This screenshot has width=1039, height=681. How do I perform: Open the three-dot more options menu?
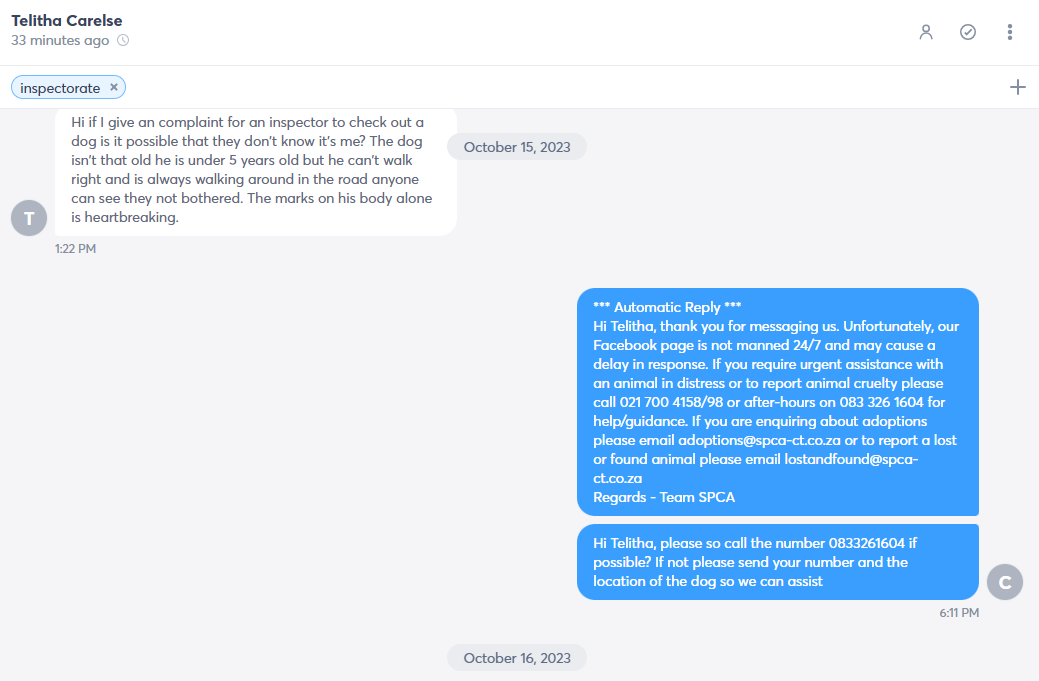pos(1010,32)
